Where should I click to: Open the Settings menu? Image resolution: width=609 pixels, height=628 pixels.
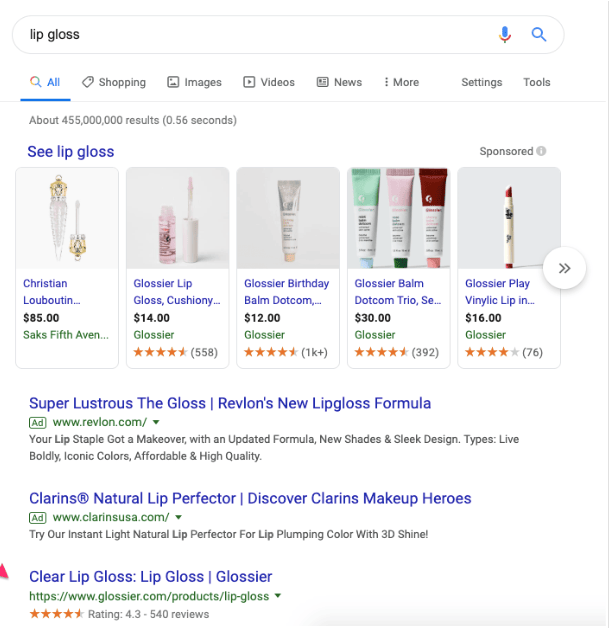point(481,82)
